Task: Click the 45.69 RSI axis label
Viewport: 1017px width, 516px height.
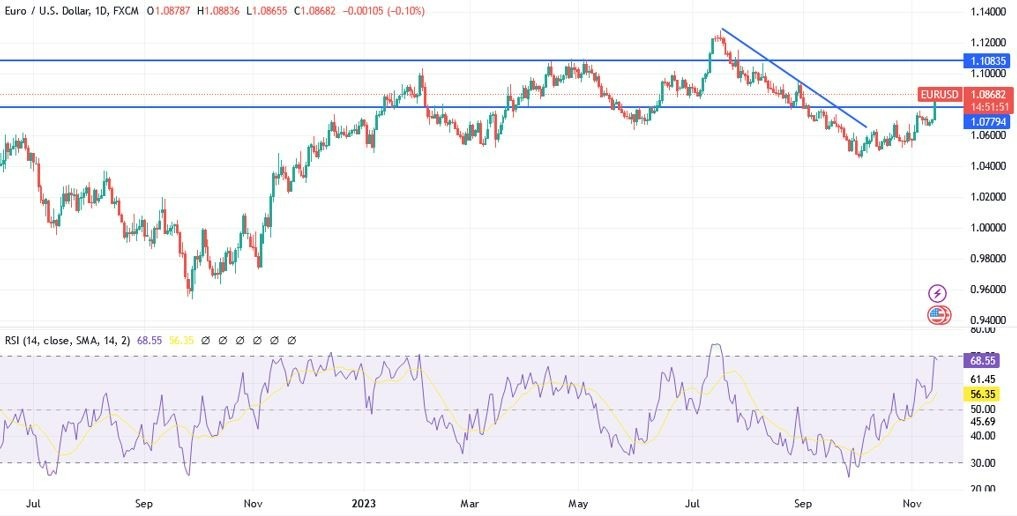Action: (x=983, y=421)
